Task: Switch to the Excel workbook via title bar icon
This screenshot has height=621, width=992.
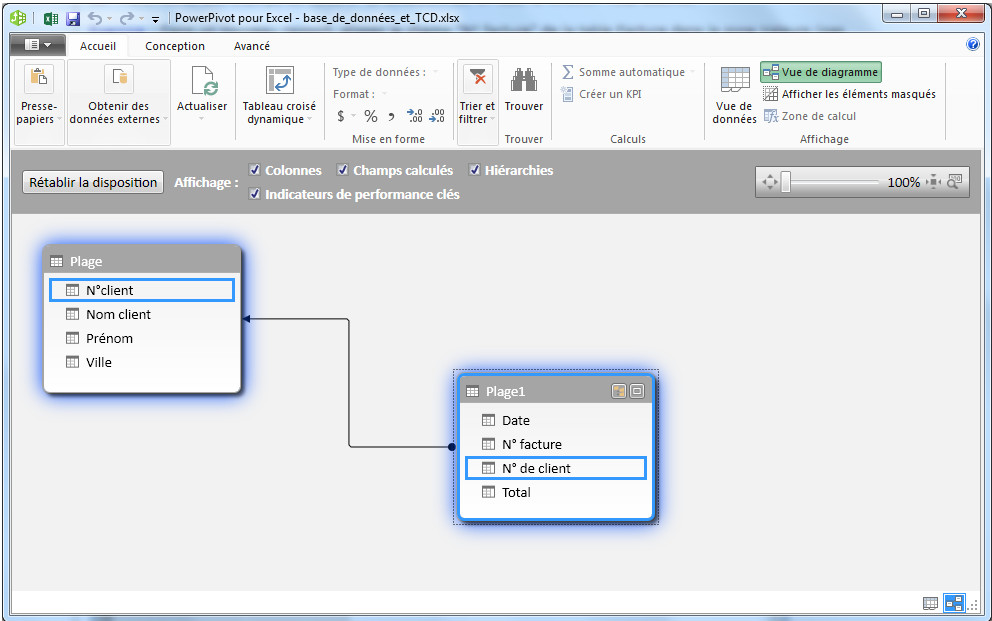Action: click(x=51, y=18)
